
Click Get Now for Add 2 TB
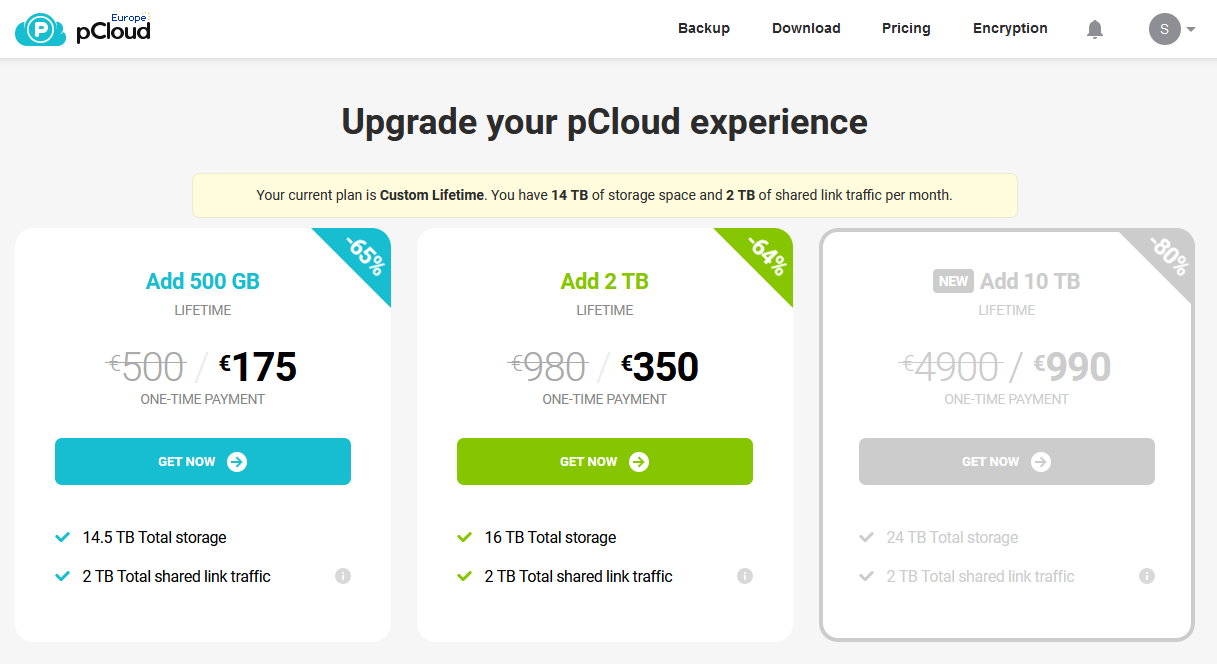(605, 461)
